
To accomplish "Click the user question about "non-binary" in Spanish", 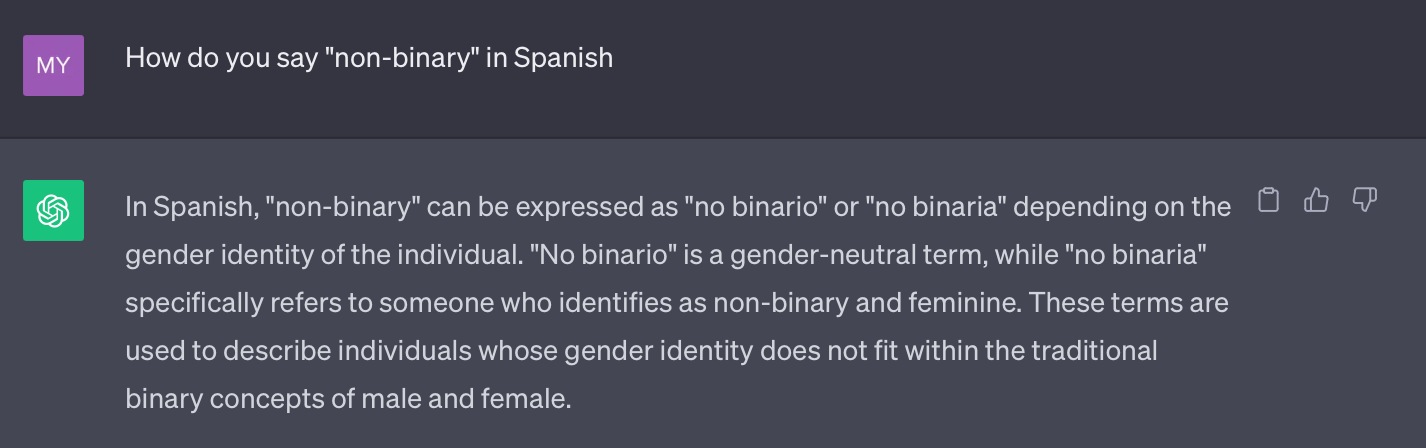I will [x=369, y=58].
